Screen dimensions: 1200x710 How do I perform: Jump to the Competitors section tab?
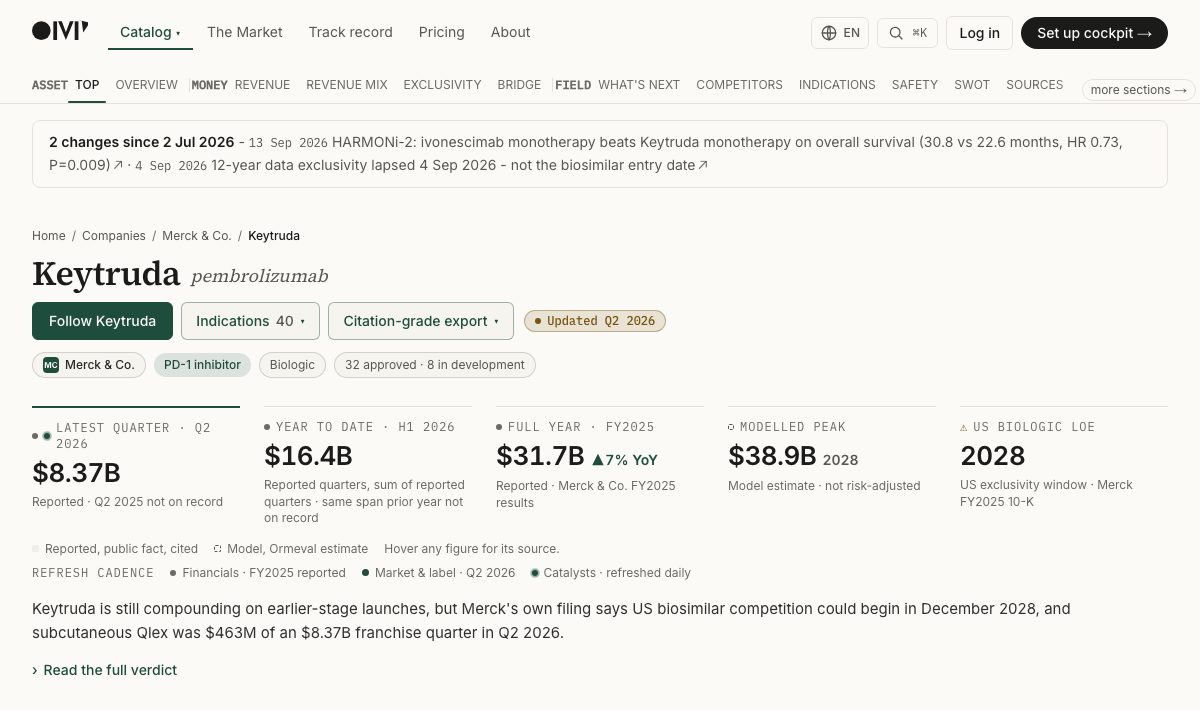[x=739, y=85]
